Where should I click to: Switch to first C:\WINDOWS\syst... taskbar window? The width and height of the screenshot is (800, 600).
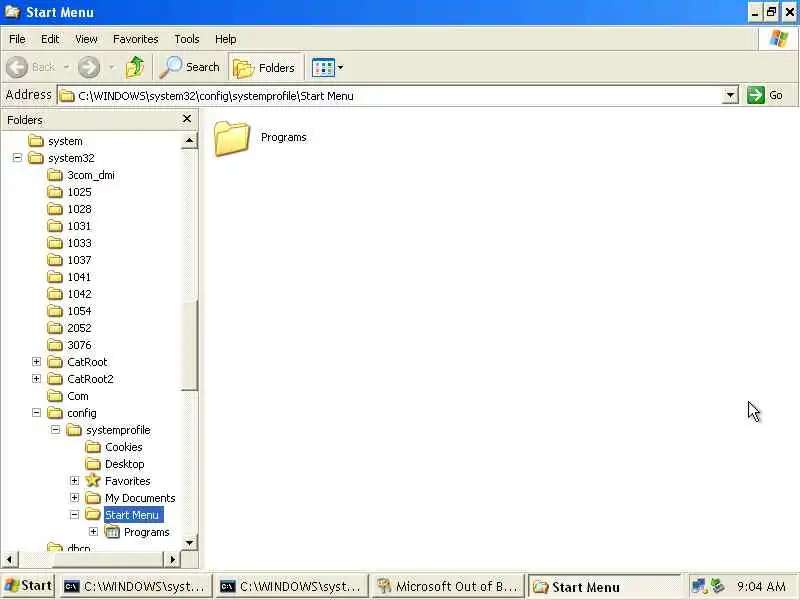tap(136, 587)
